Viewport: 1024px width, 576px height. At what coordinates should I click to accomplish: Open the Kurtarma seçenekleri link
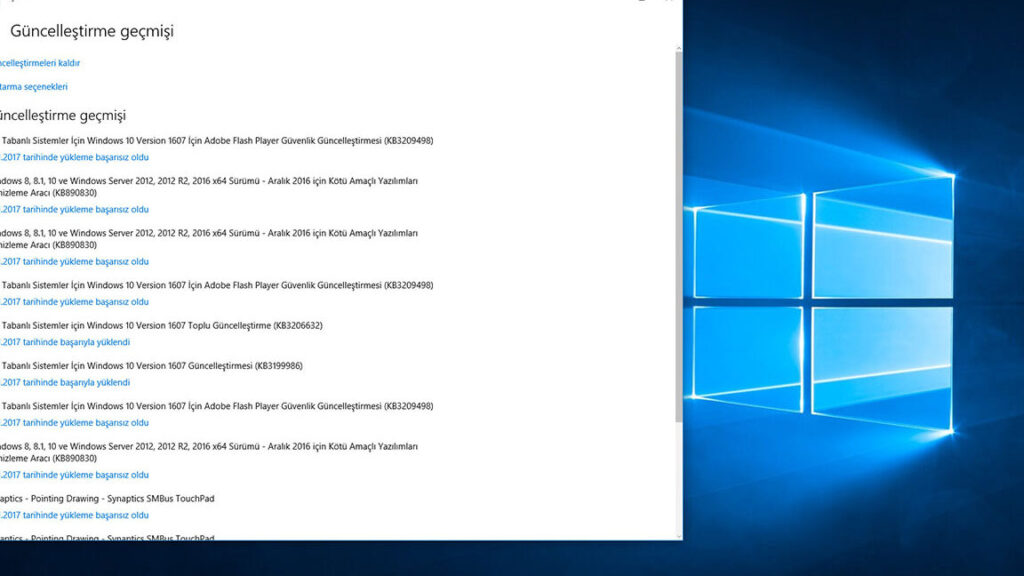tap(32, 86)
